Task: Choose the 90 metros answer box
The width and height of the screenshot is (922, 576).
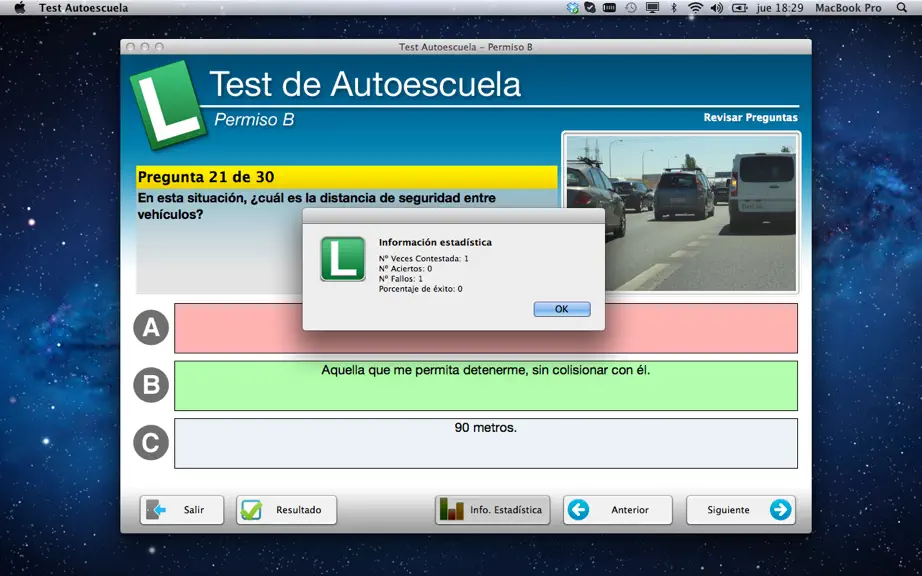Action: [x=486, y=443]
